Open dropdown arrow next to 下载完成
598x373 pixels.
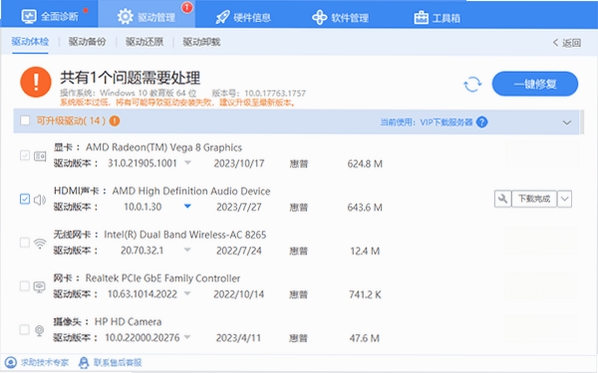(564, 199)
